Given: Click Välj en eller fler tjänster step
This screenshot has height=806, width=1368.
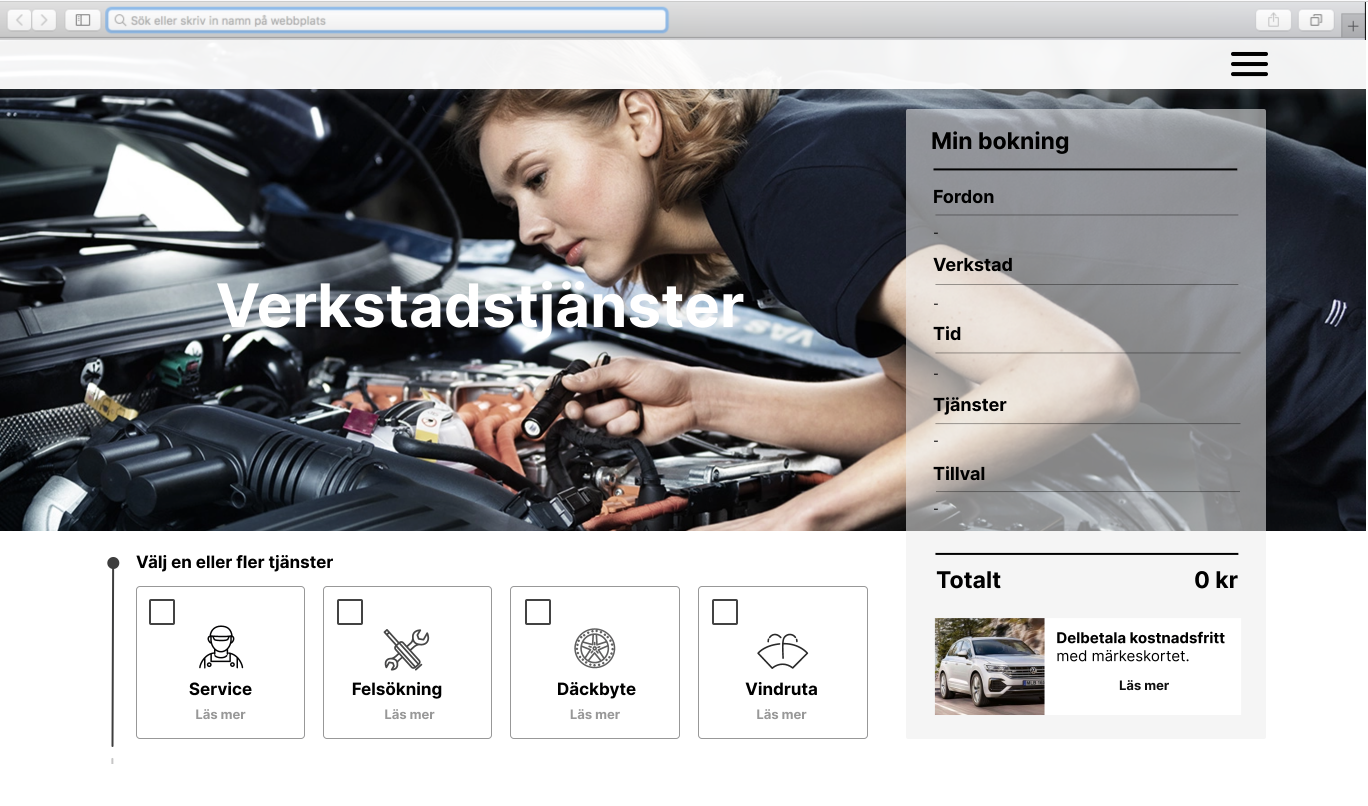Looking at the screenshot, I should (x=234, y=562).
